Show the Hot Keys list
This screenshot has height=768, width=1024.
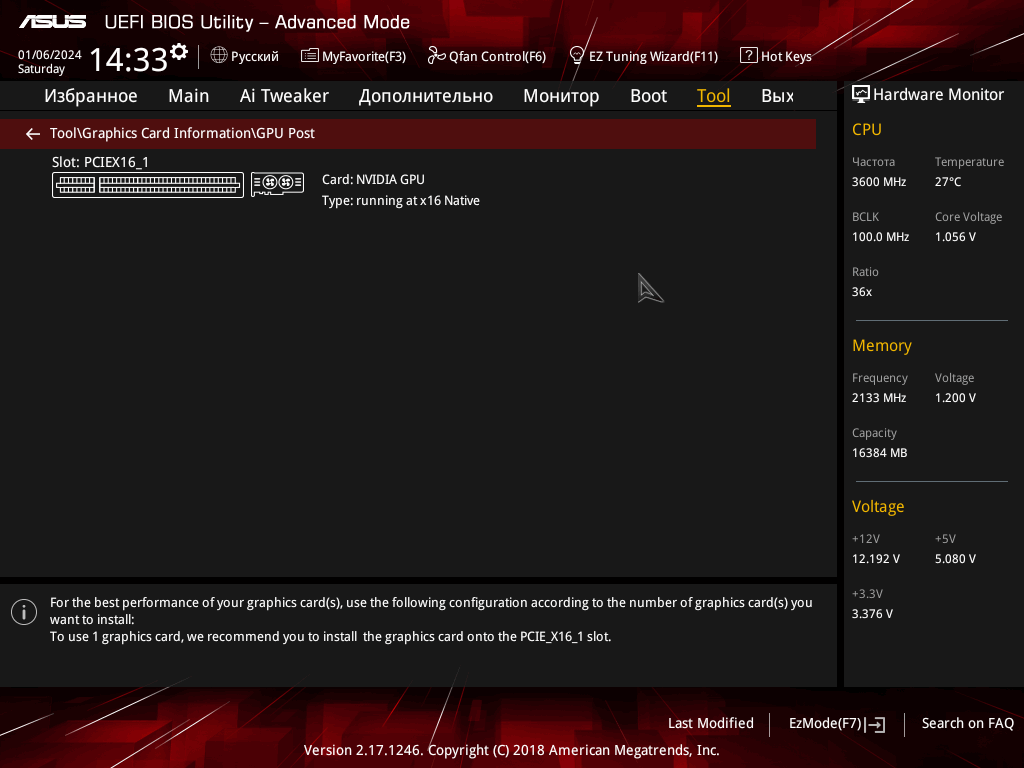[786, 57]
